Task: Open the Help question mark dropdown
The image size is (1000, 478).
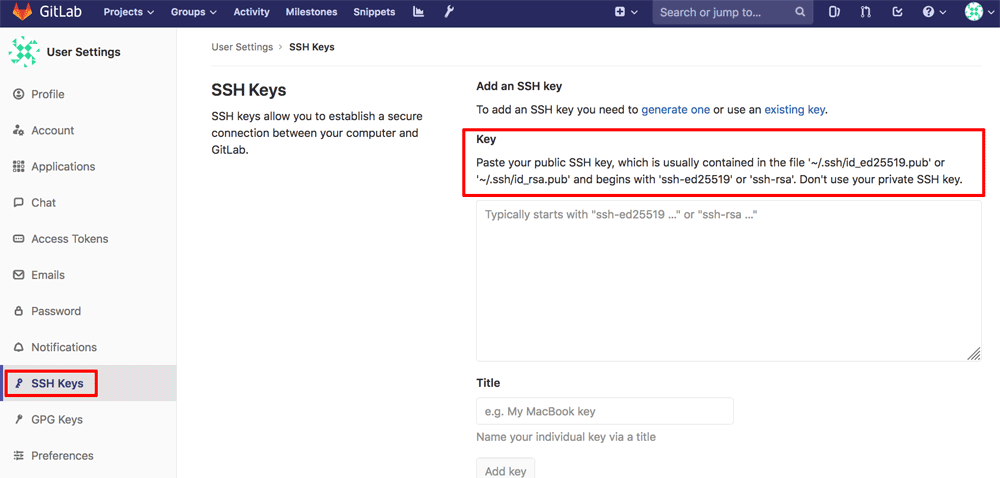Action: 933,12
